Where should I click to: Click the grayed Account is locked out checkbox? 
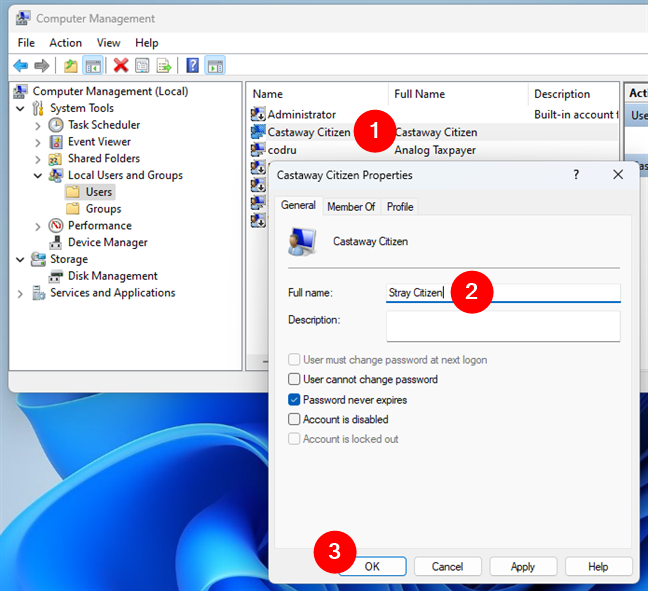pos(294,438)
